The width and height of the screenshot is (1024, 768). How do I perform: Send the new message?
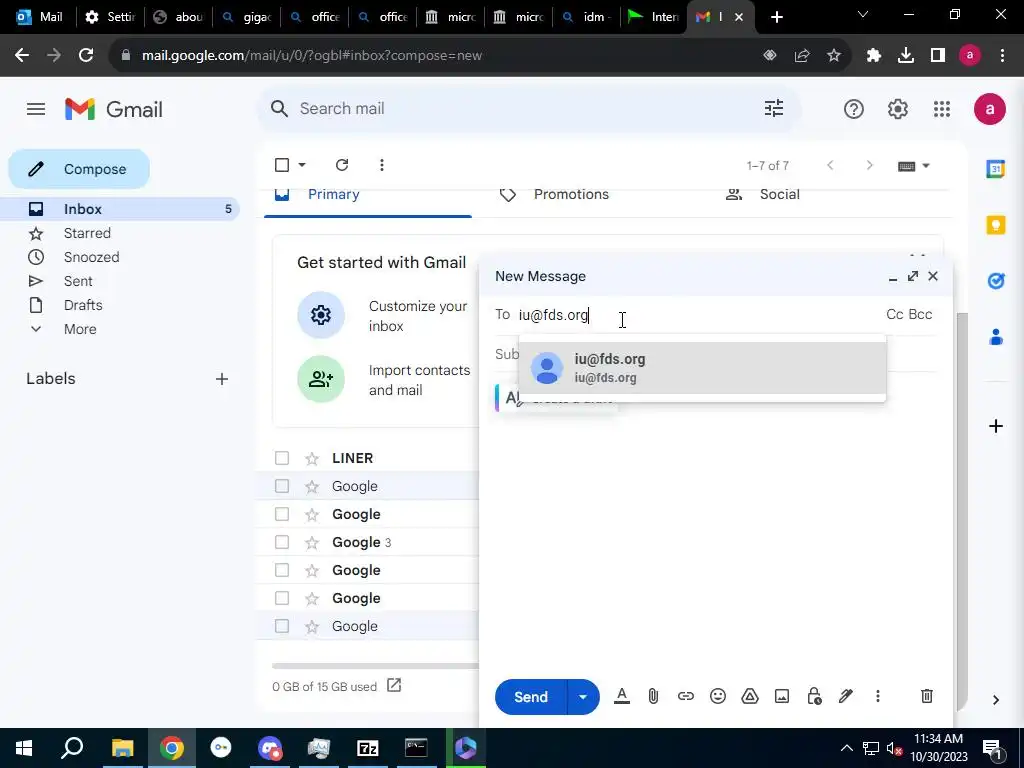click(531, 697)
